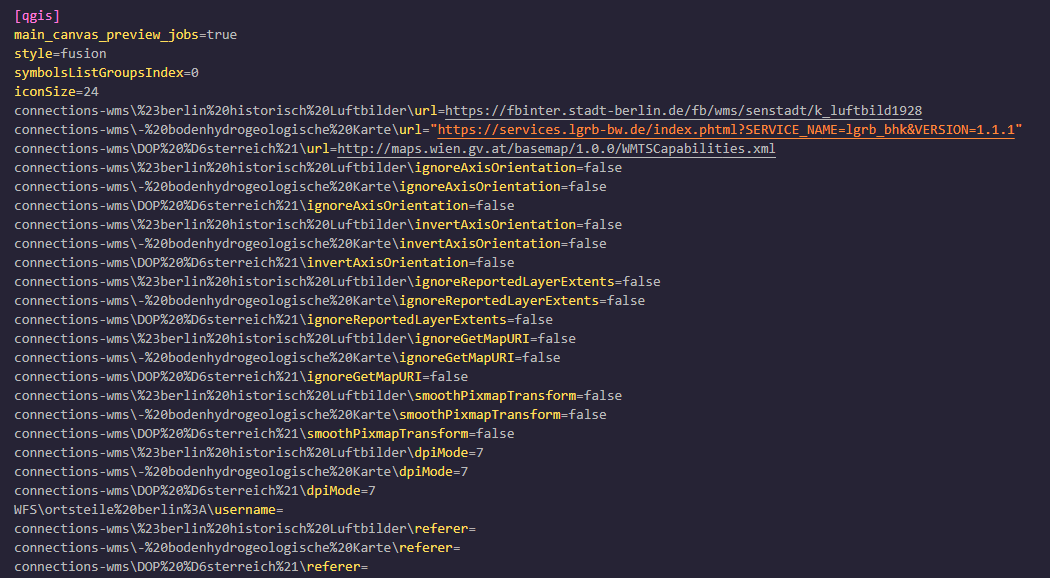This screenshot has width=1050, height=578.
Task: Click url key on the DOP Österreich line
Action: tap(318, 149)
